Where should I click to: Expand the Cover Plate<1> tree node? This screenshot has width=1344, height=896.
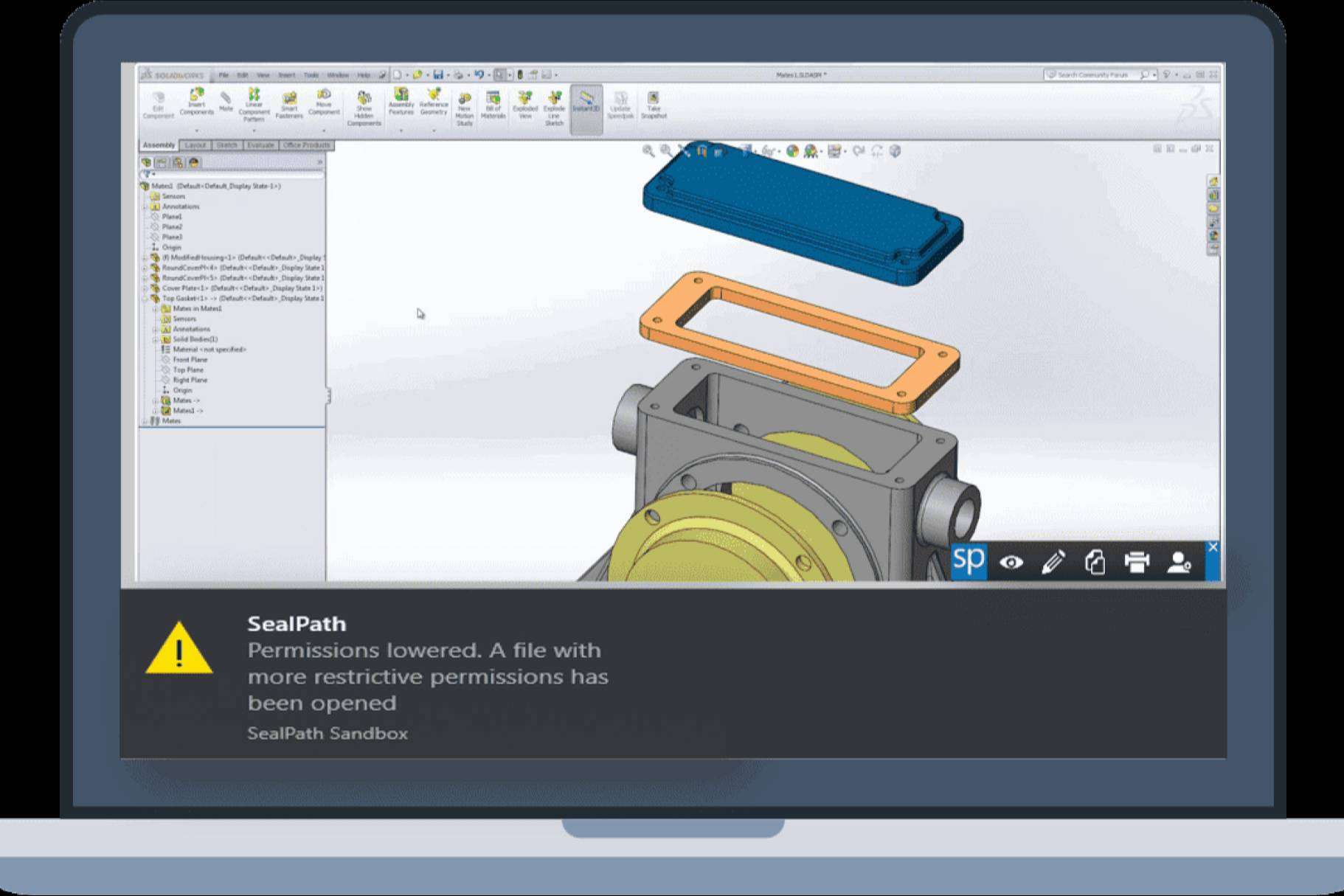(x=145, y=288)
